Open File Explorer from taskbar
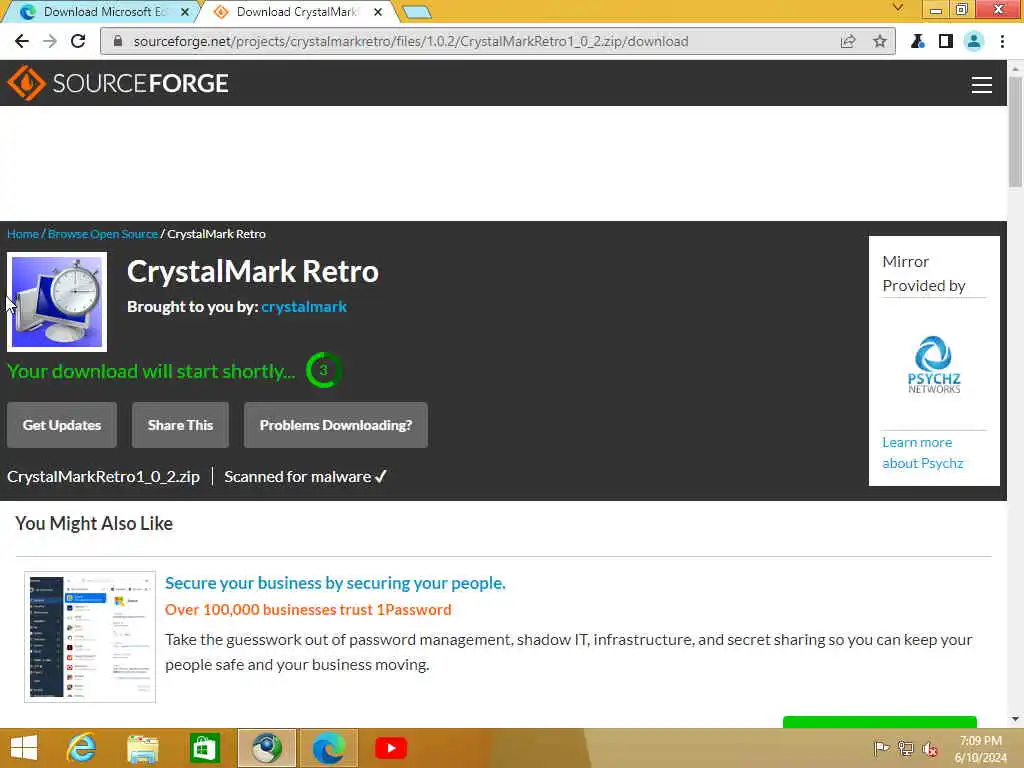The width and height of the screenshot is (1024, 768). point(143,748)
